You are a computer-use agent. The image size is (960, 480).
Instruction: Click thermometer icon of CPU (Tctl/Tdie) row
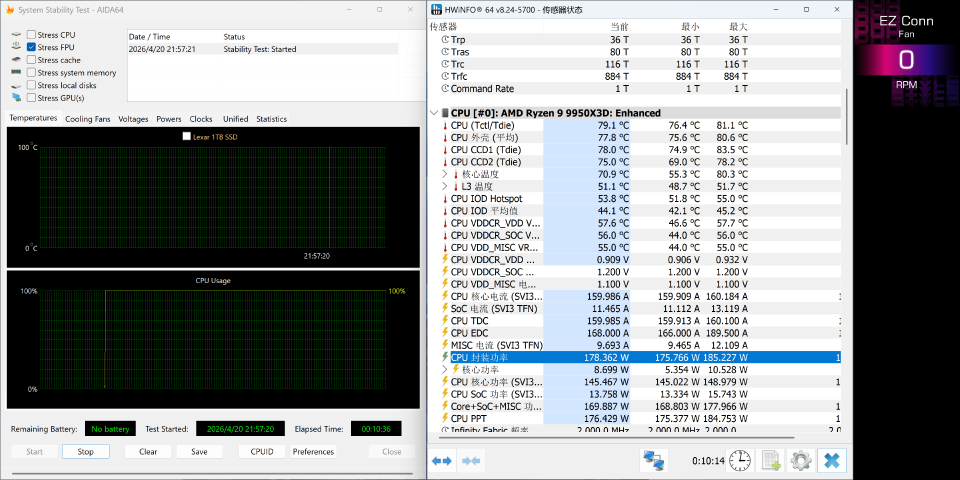(445, 126)
